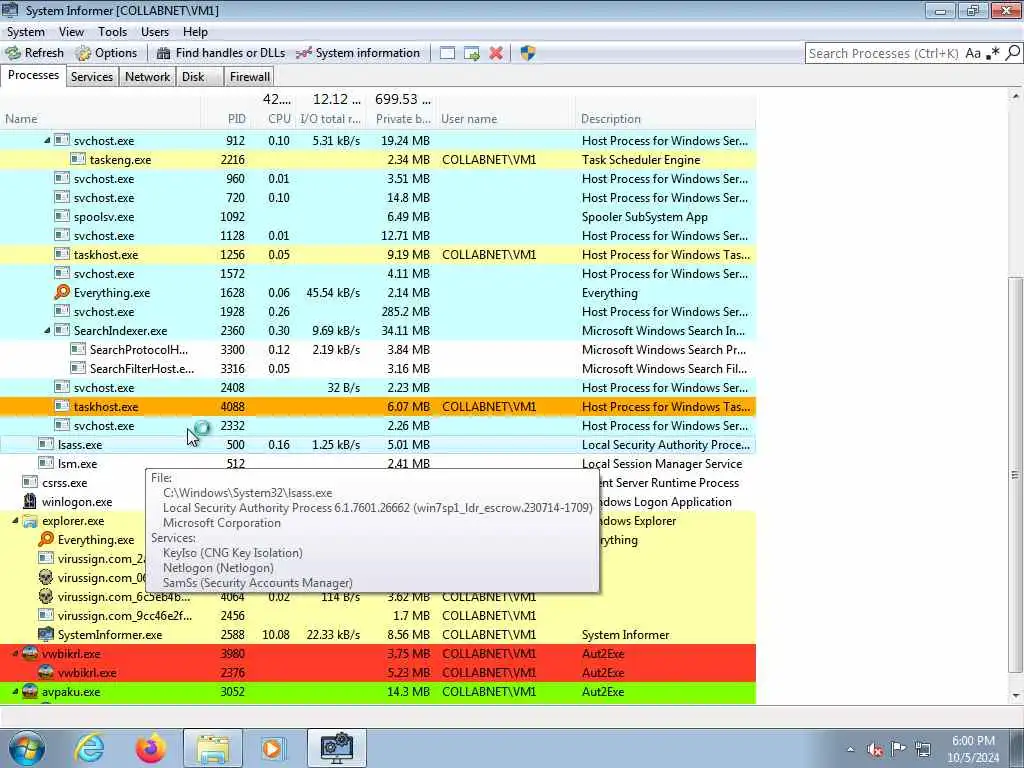The width and height of the screenshot is (1024, 768).
Task: Click the search magnifier icon
Action: pyautogui.click(x=1013, y=53)
